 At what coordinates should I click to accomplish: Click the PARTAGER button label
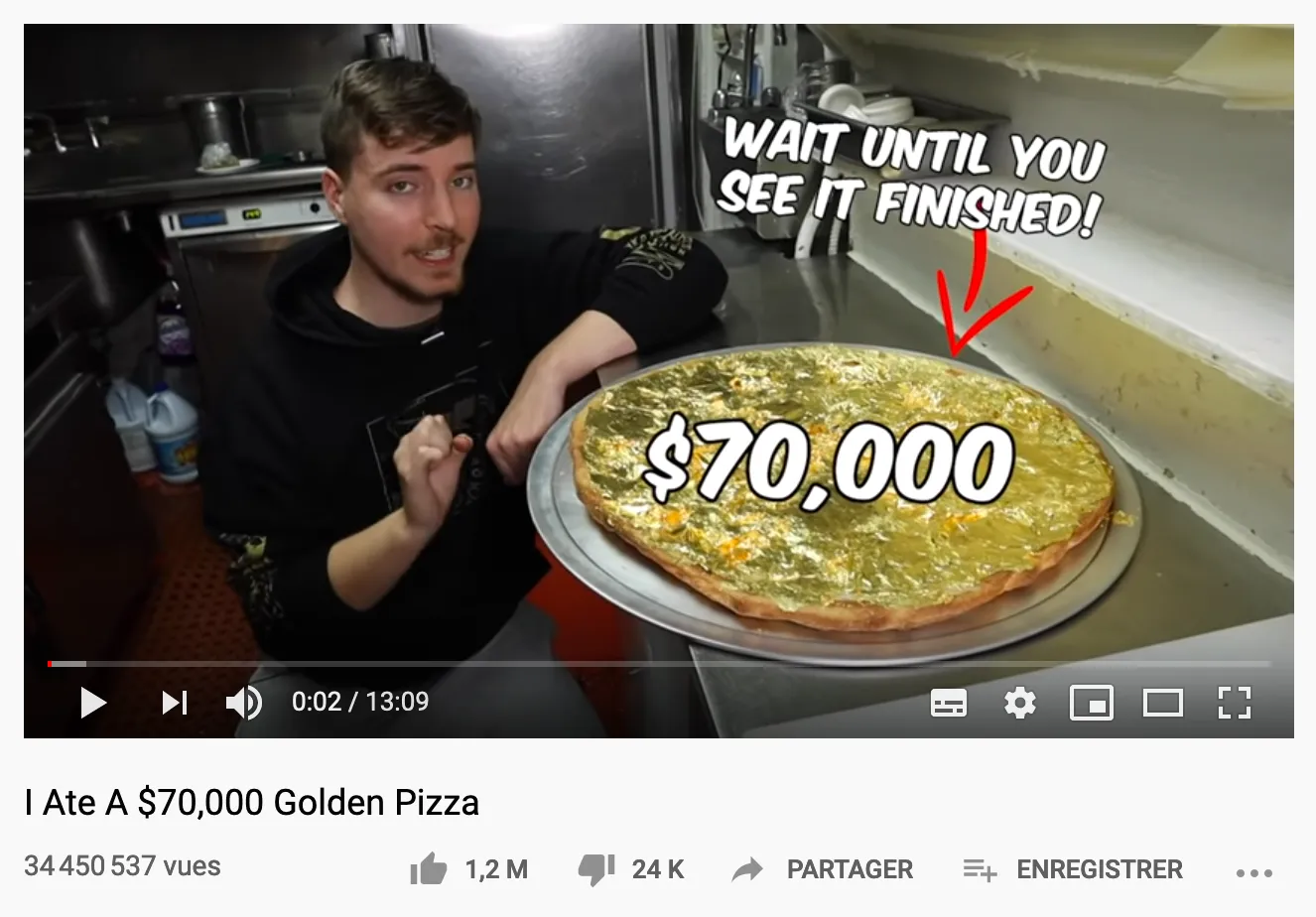[x=850, y=870]
